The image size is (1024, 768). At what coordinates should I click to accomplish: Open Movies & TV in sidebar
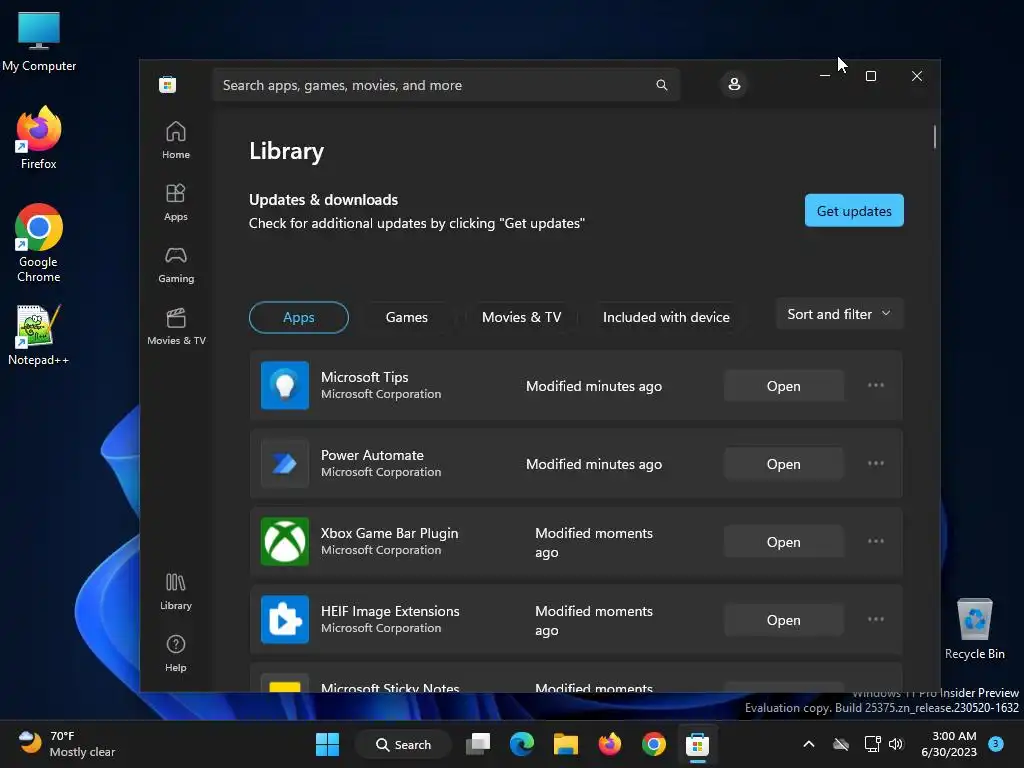click(x=176, y=326)
